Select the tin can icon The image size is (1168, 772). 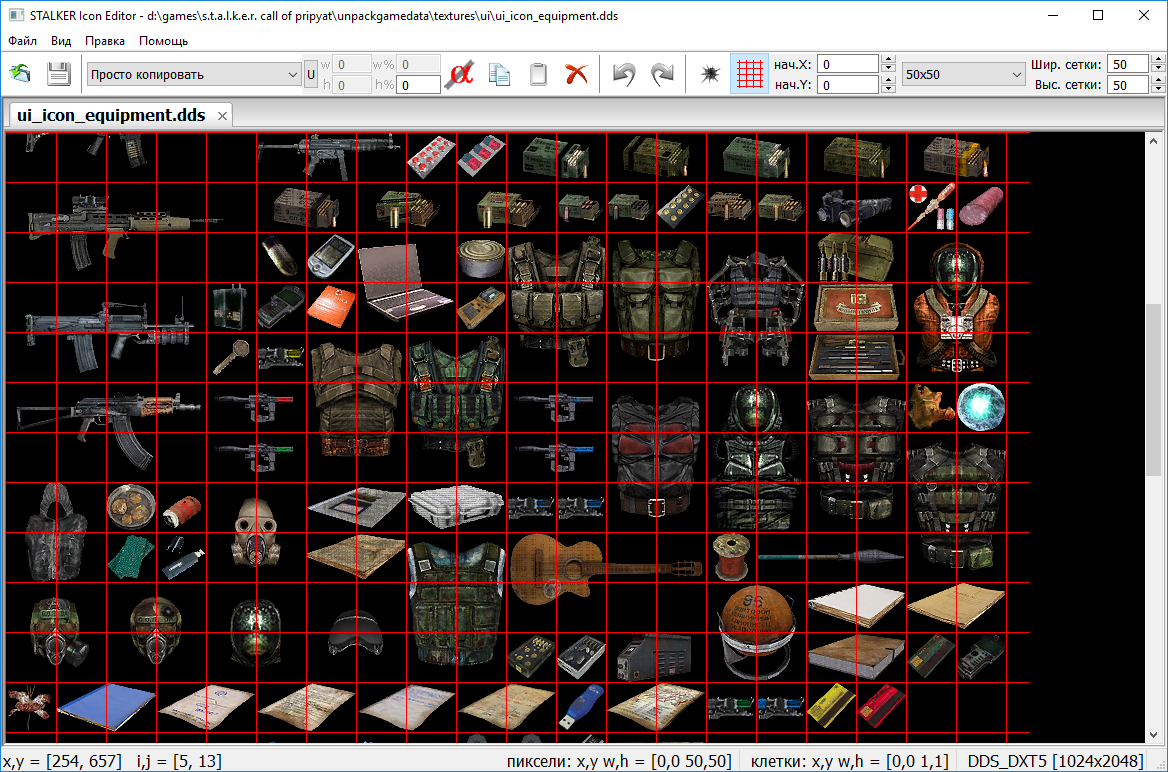tap(480, 259)
